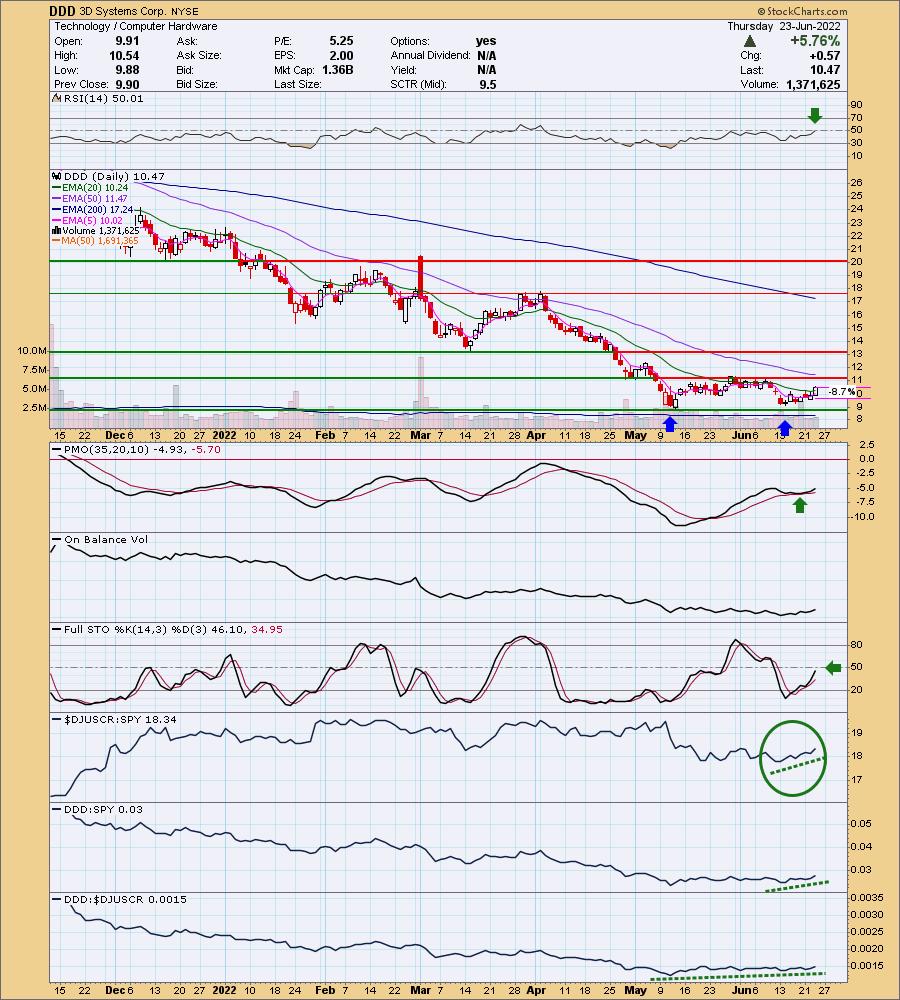Screen dimensions: 900x1000
Task: Click the EMA(50) 11.47 legend entry
Action: [94, 198]
